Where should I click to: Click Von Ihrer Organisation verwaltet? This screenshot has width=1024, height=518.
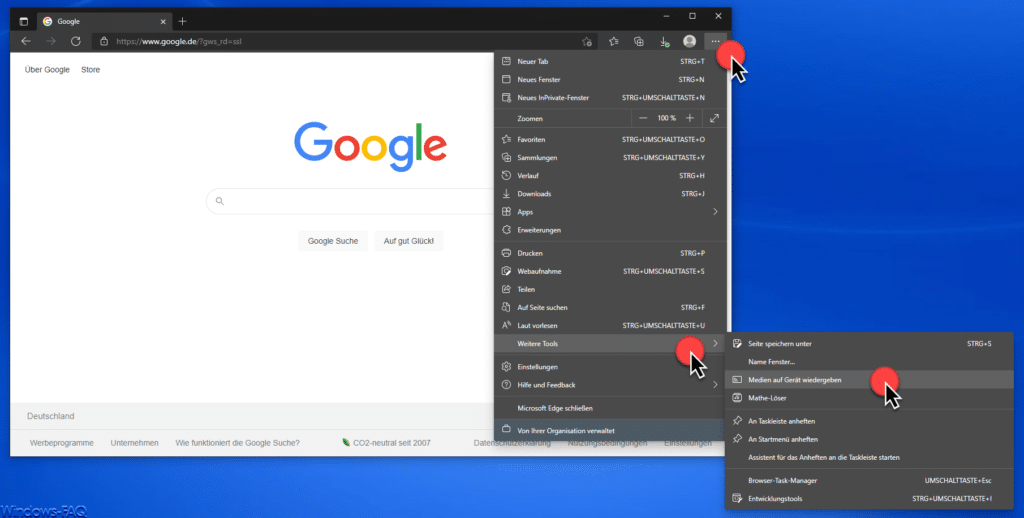click(610, 431)
